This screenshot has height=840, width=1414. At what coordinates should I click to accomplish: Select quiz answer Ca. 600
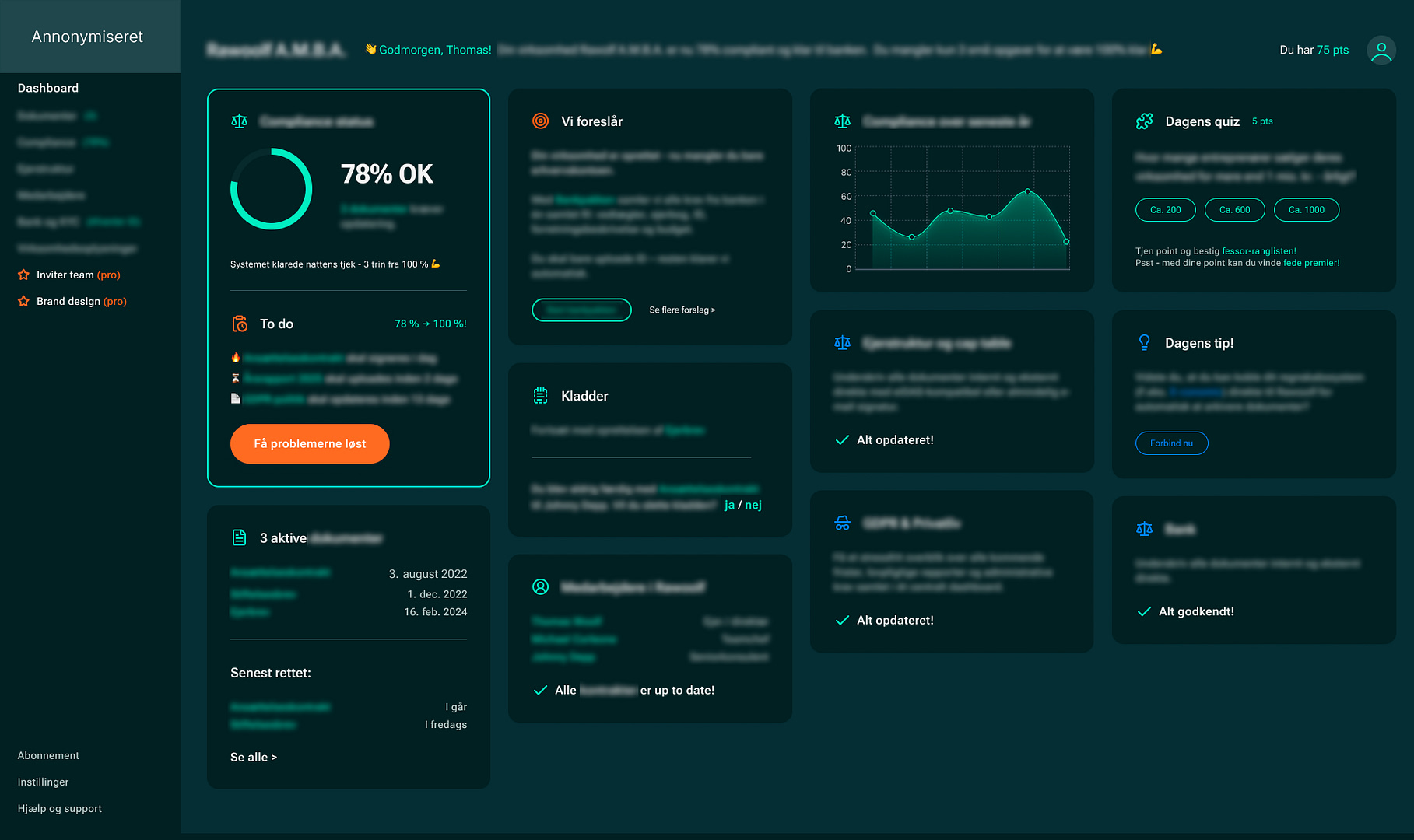tap(1234, 210)
